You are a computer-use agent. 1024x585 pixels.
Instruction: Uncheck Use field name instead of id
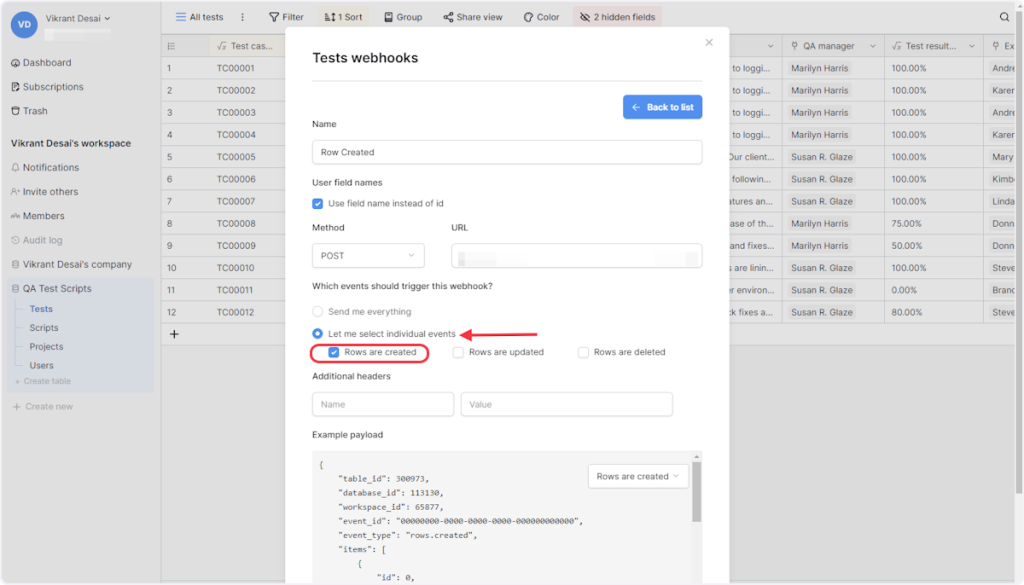[x=318, y=203]
